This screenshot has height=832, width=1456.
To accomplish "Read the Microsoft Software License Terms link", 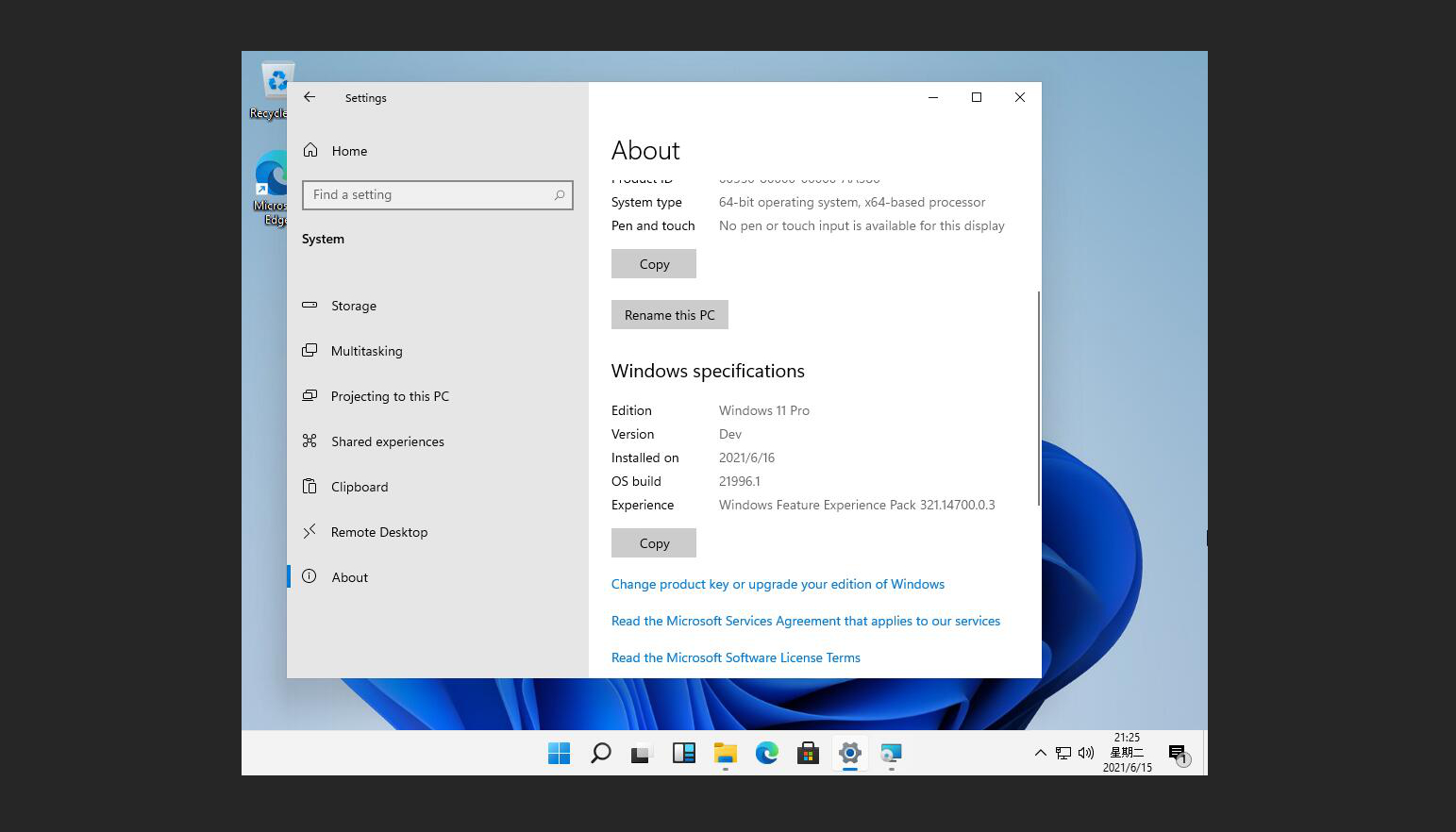I will click(x=736, y=657).
